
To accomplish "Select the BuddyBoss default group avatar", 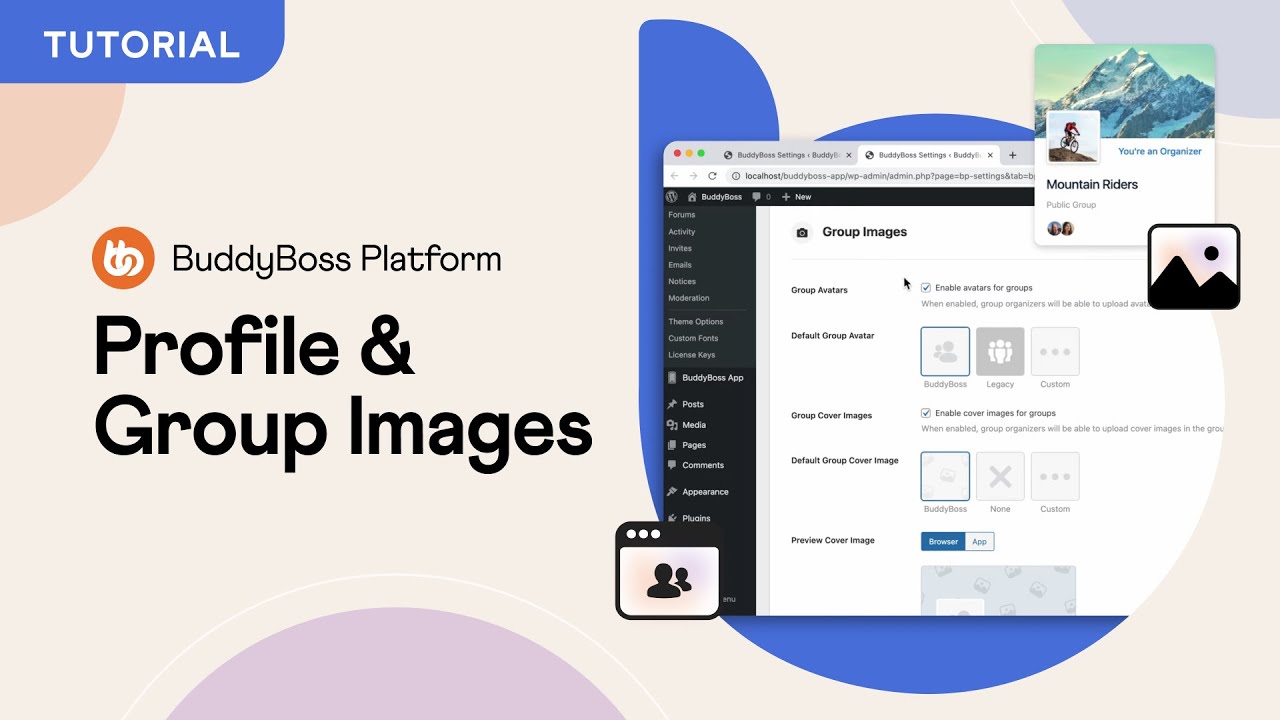I will point(945,351).
